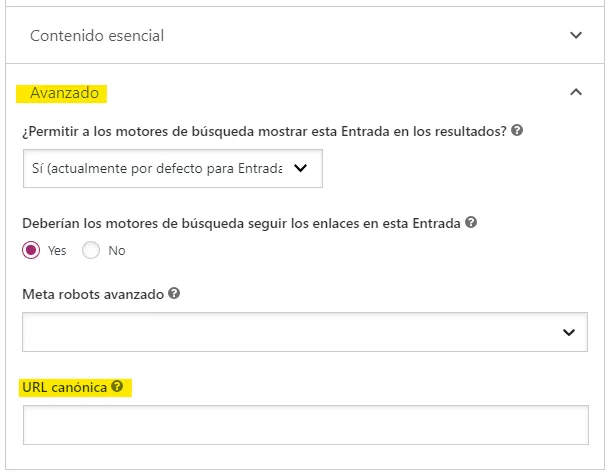This screenshot has height=474, width=611.
Task: Click arrow in the Sí por defecto selector
Action: coord(300,168)
